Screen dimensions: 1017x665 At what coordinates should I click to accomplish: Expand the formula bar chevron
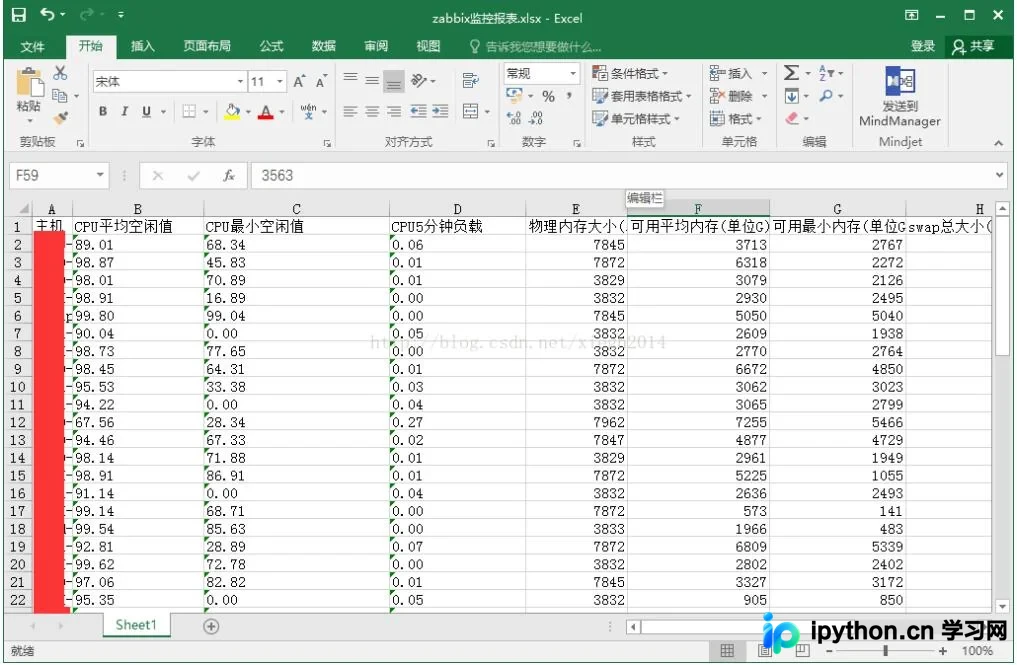point(999,175)
